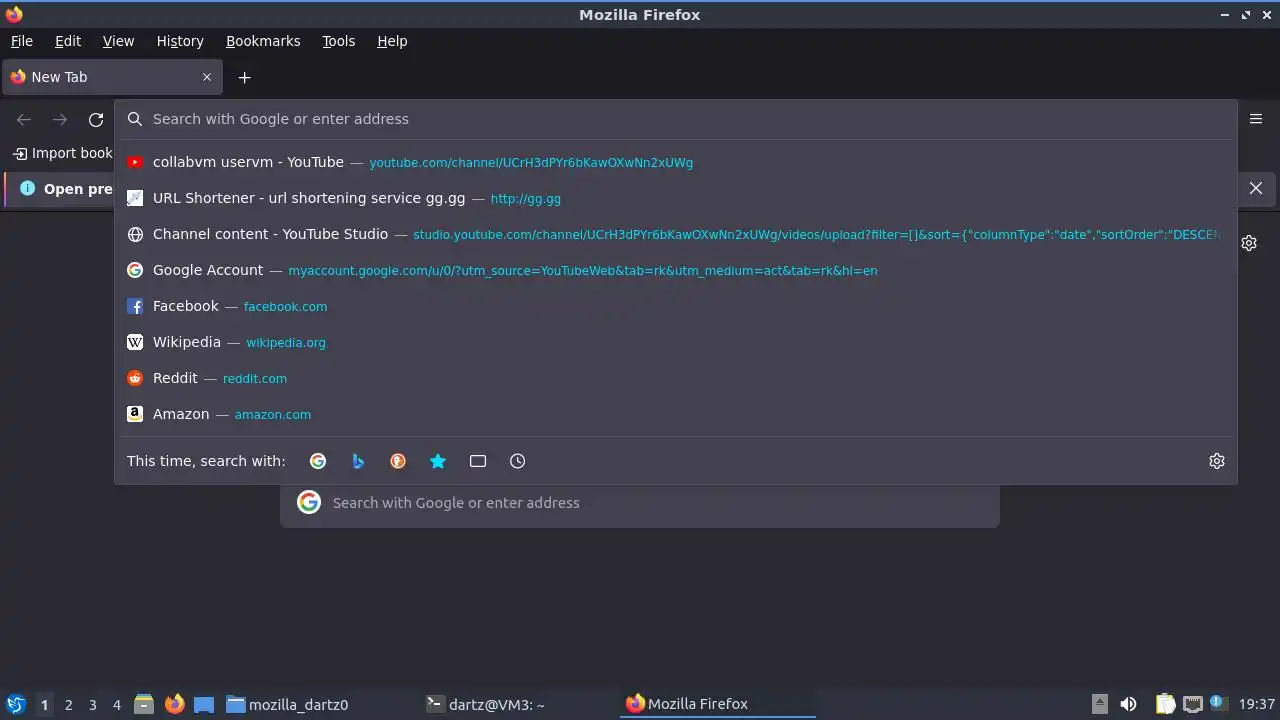1280x720 pixels.
Task: Click the back navigation arrow
Action: pos(24,119)
